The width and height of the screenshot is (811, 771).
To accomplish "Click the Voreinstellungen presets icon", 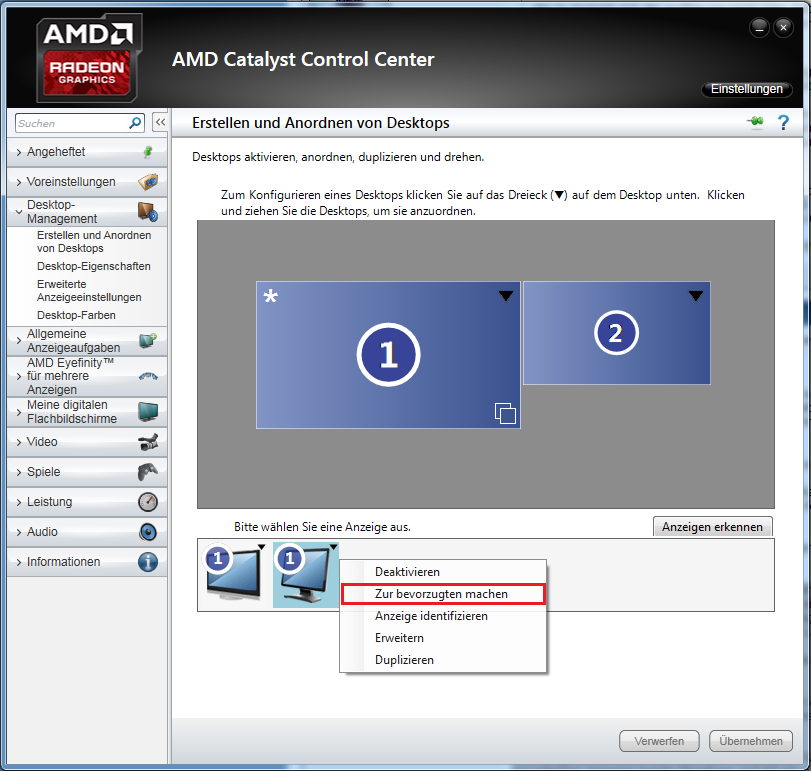I will 148,182.
